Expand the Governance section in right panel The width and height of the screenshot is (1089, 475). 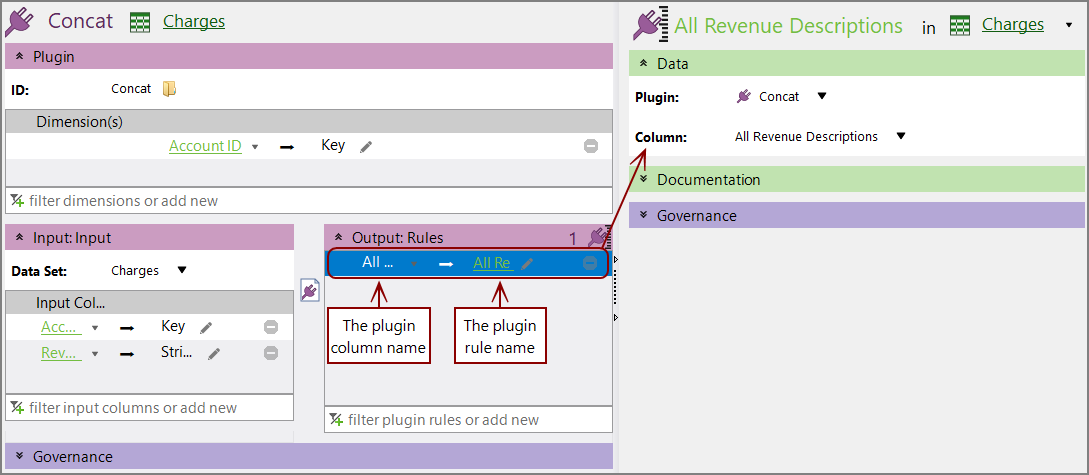click(644, 215)
